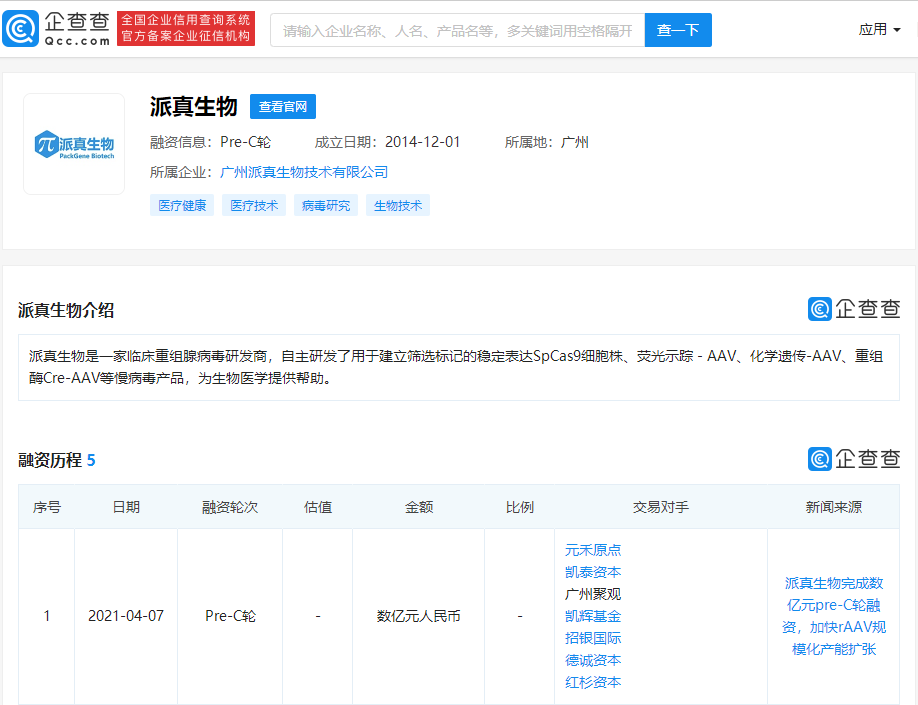Open investor 德诚资本 link
The width and height of the screenshot is (918, 705).
[x=593, y=660]
